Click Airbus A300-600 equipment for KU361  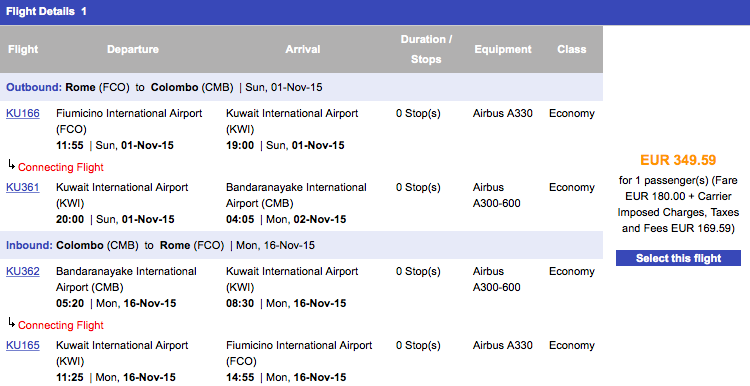point(496,195)
